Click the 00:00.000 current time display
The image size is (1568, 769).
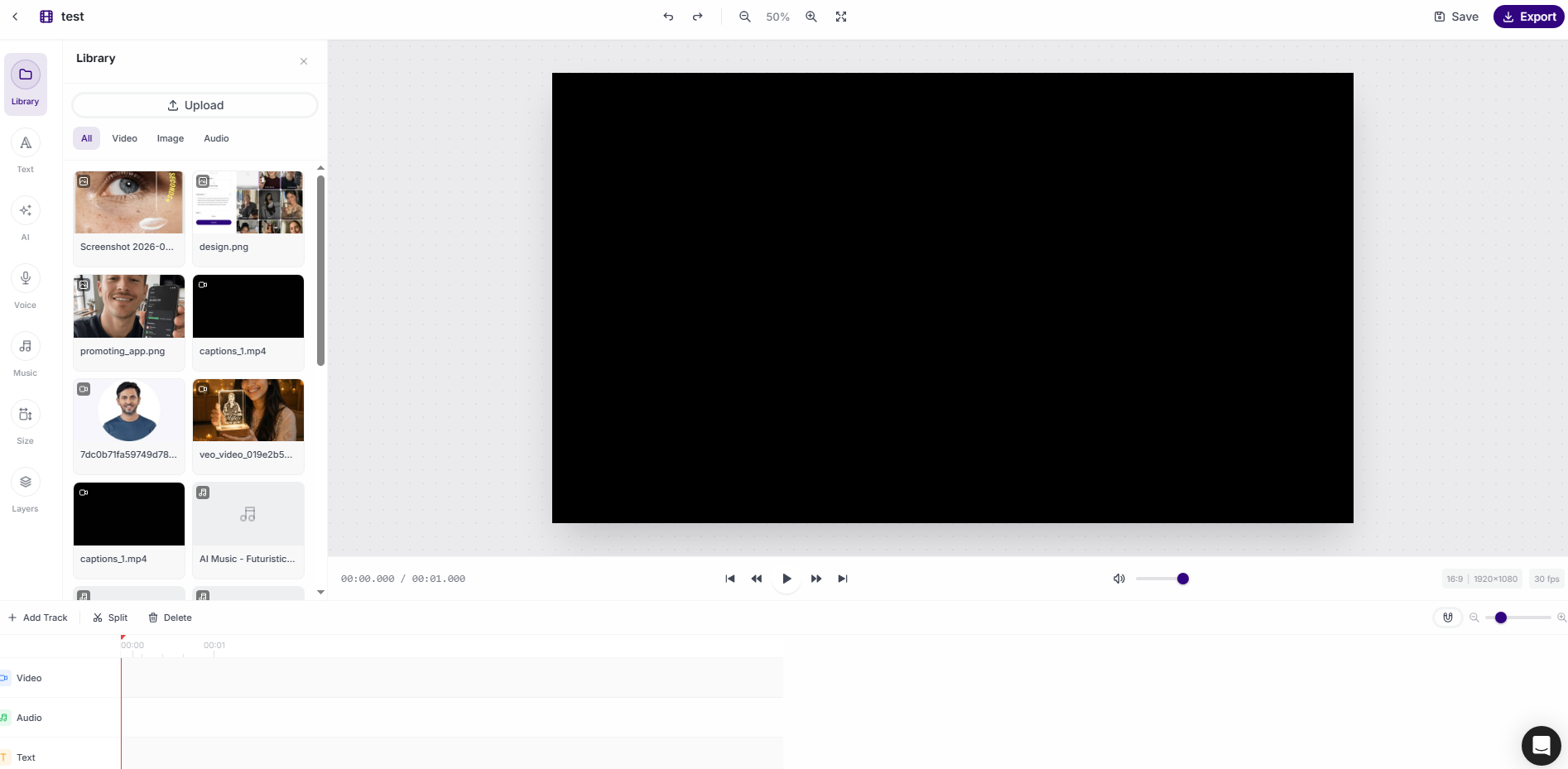pos(368,579)
